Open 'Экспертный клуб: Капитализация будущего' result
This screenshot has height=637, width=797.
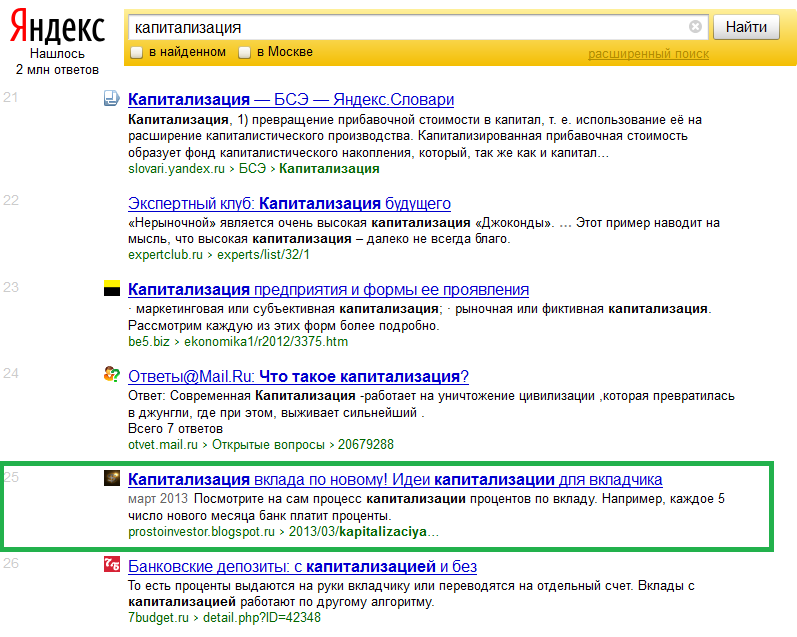tap(289, 203)
